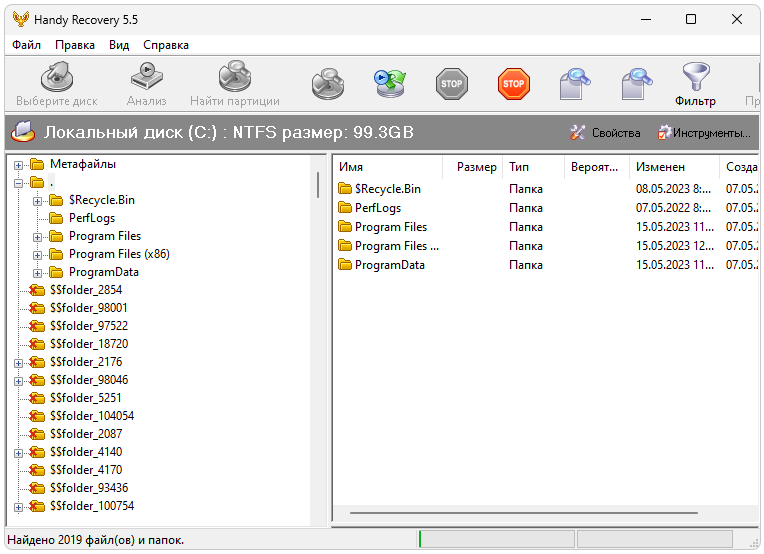This screenshot has width=764, height=554.
Task: Click the PerfLogs folder icon in the tree
Action: coord(56,218)
